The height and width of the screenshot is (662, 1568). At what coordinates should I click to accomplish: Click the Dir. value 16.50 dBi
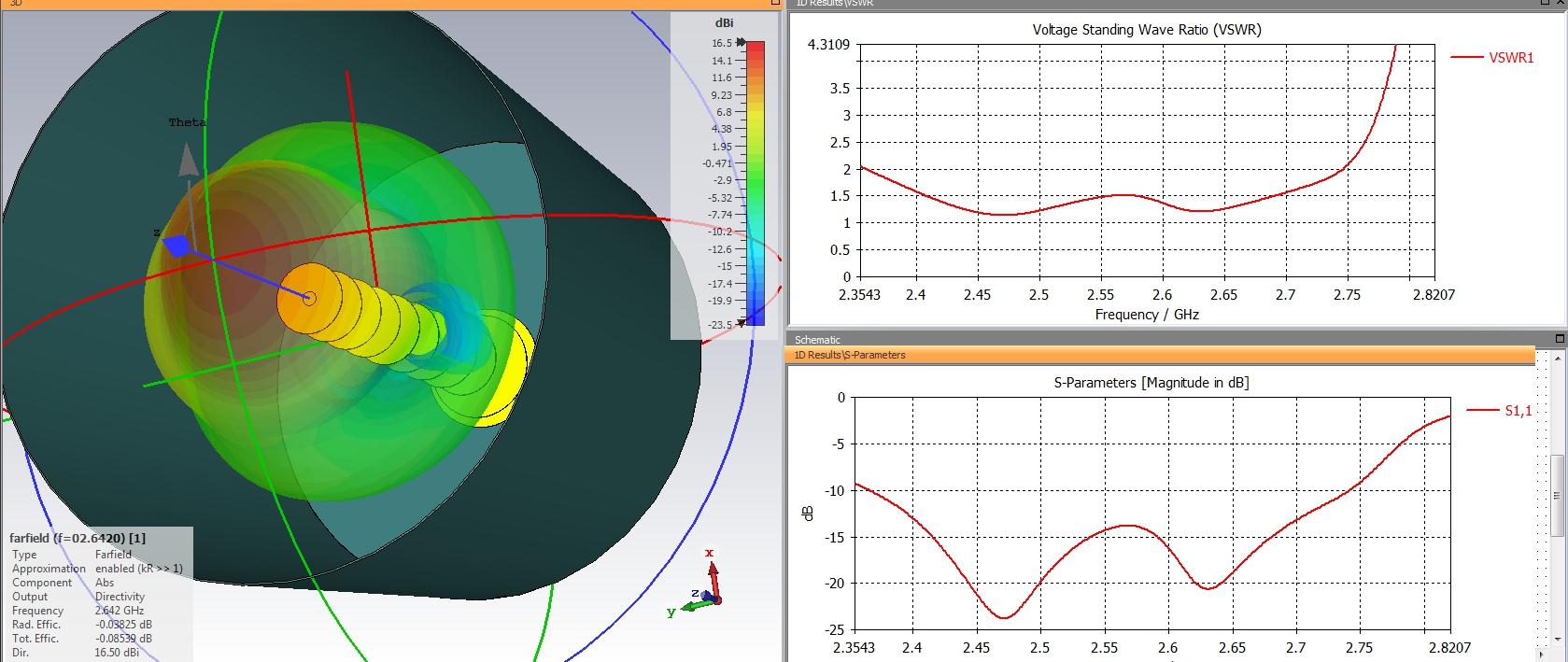click(117, 653)
